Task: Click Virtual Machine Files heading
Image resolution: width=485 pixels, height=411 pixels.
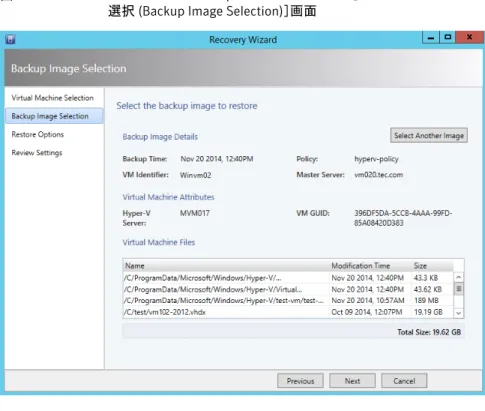Action: pyautogui.click(x=159, y=242)
